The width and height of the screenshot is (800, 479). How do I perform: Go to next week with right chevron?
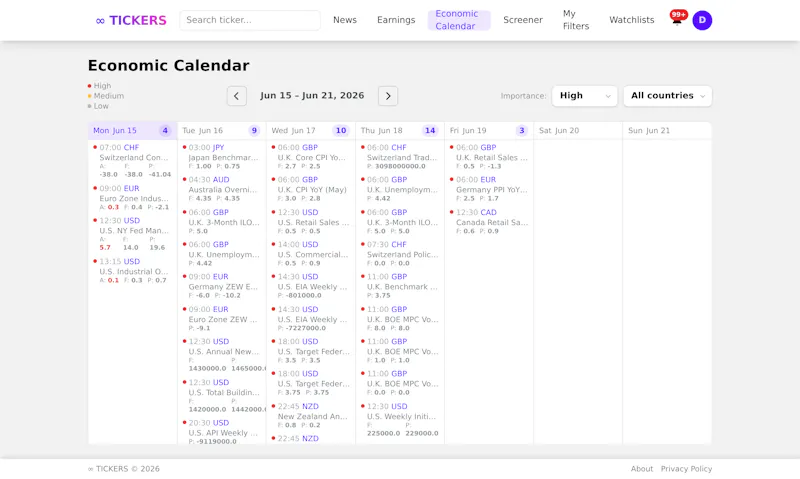[x=388, y=96]
